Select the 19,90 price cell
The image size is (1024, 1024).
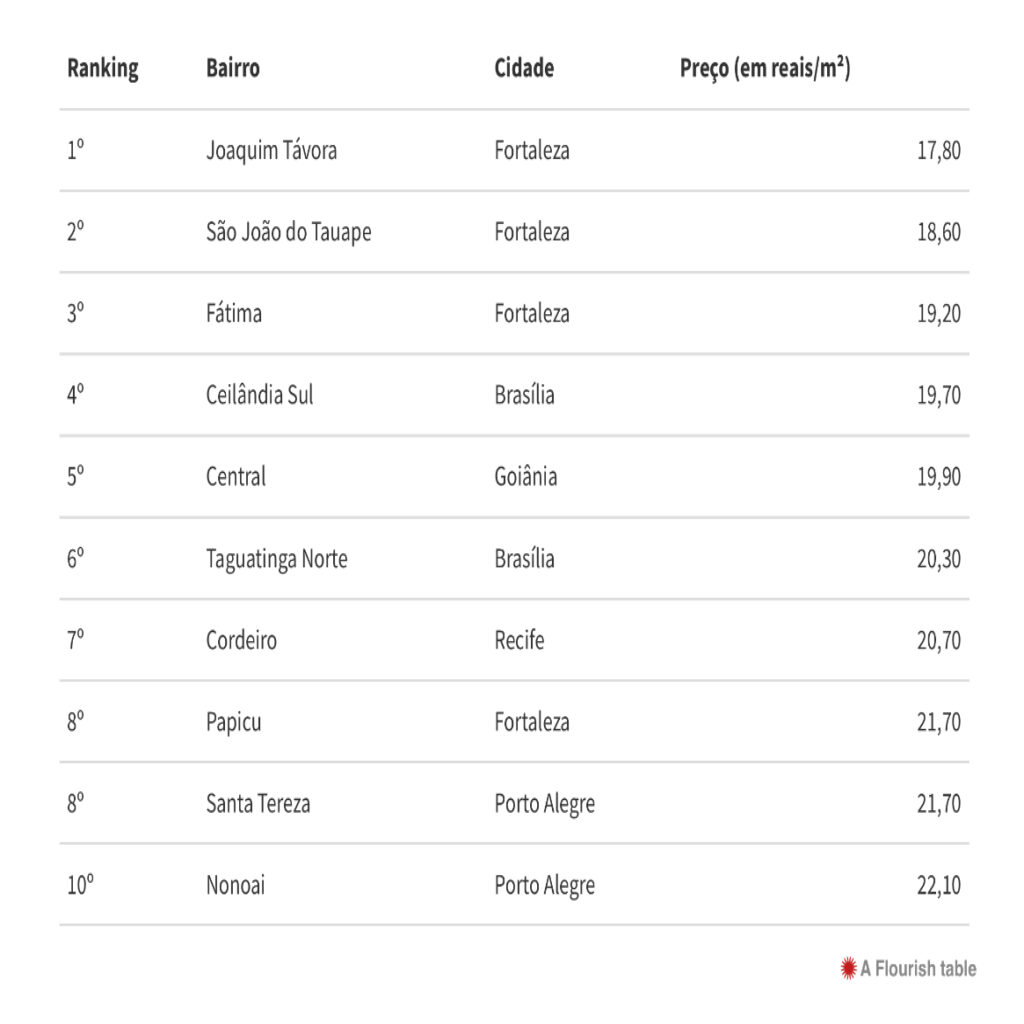click(x=938, y=477)
